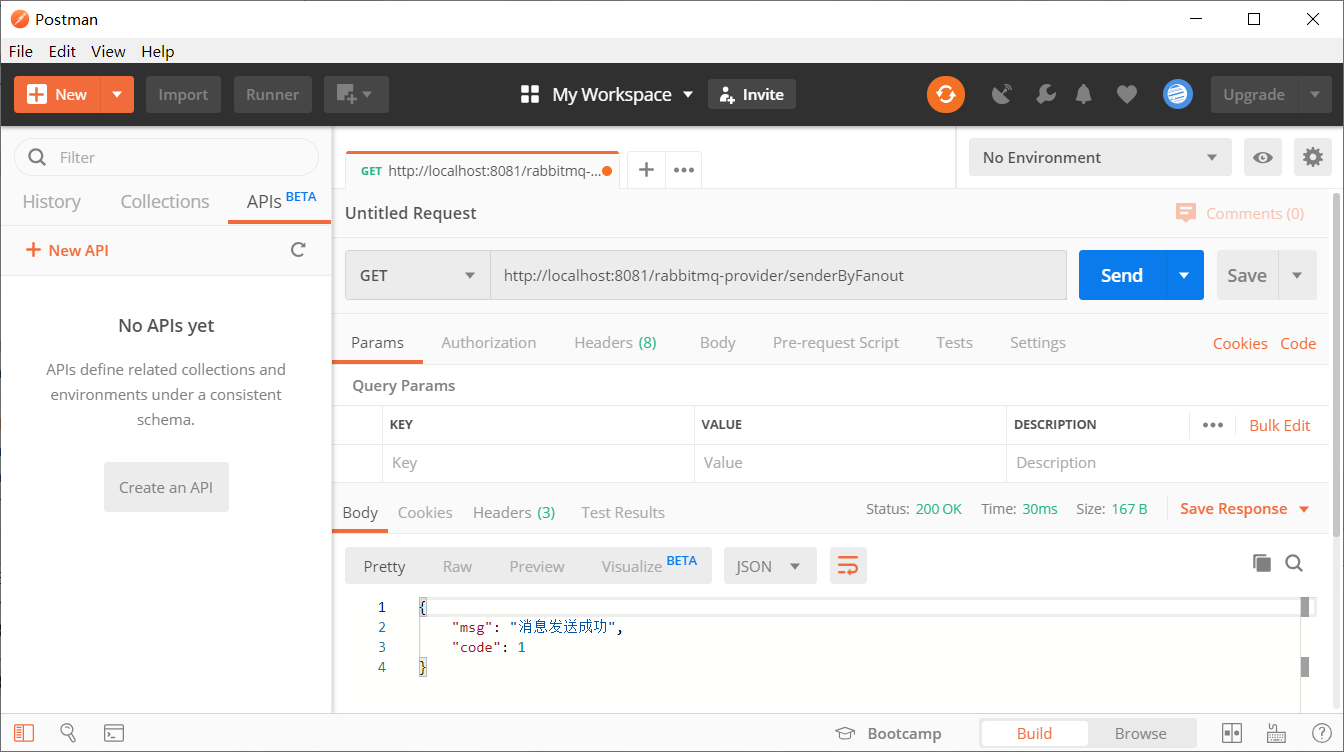Open the Save Response dropdown

[1245, 509]
